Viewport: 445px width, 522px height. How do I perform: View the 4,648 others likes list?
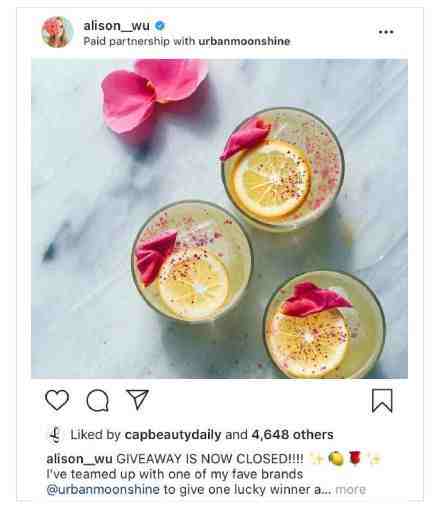292,435
